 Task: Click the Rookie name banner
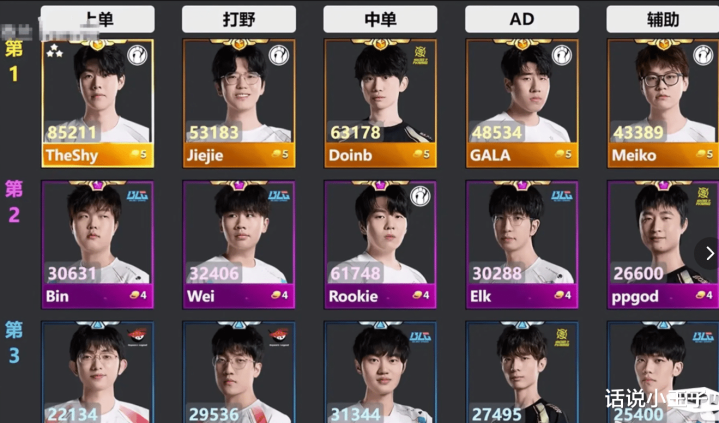(380, 296)
